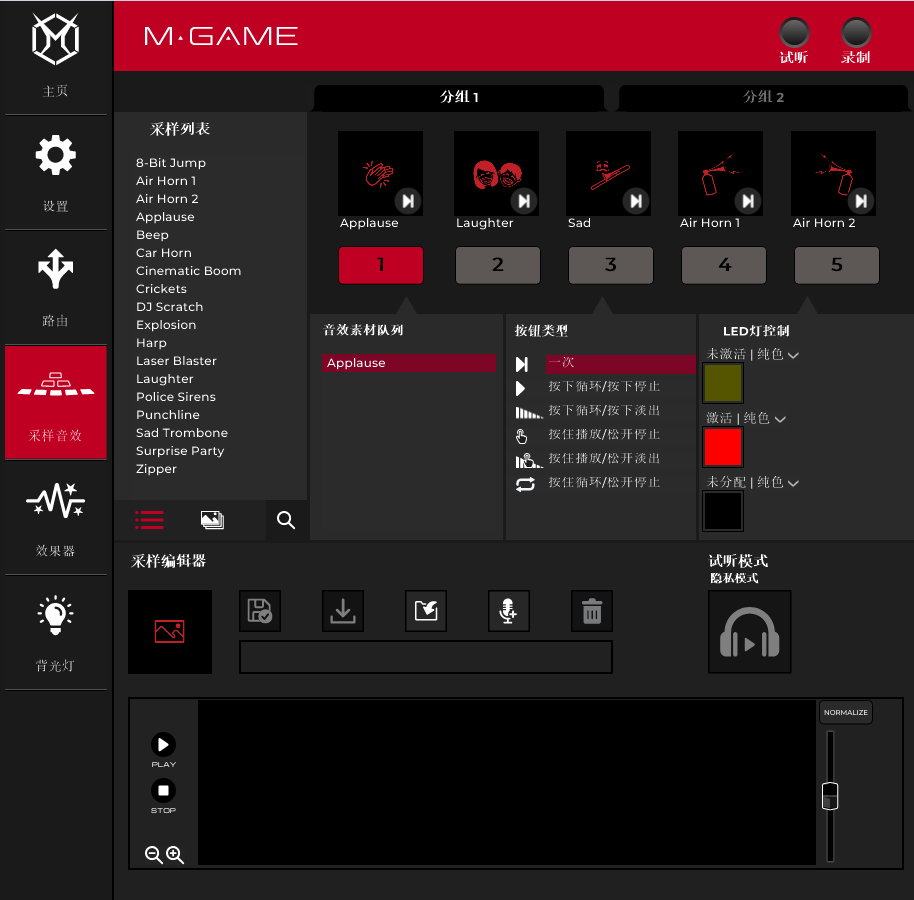Select Surprise Party in sample list
The height and width of the screenshot is (900, 914).
click(x=180, y=451)
